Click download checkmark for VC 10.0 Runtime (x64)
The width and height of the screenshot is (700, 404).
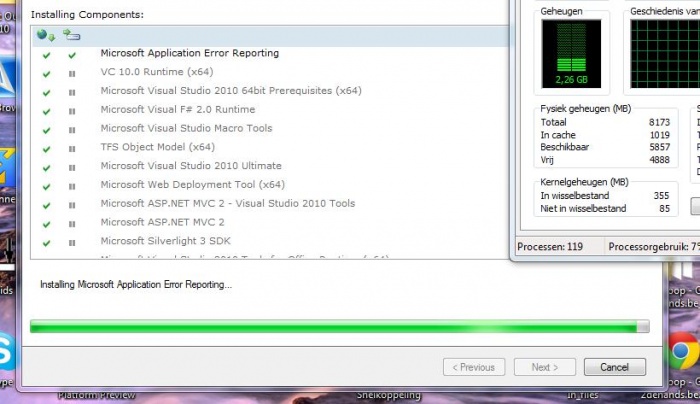[x=46, y=74]
